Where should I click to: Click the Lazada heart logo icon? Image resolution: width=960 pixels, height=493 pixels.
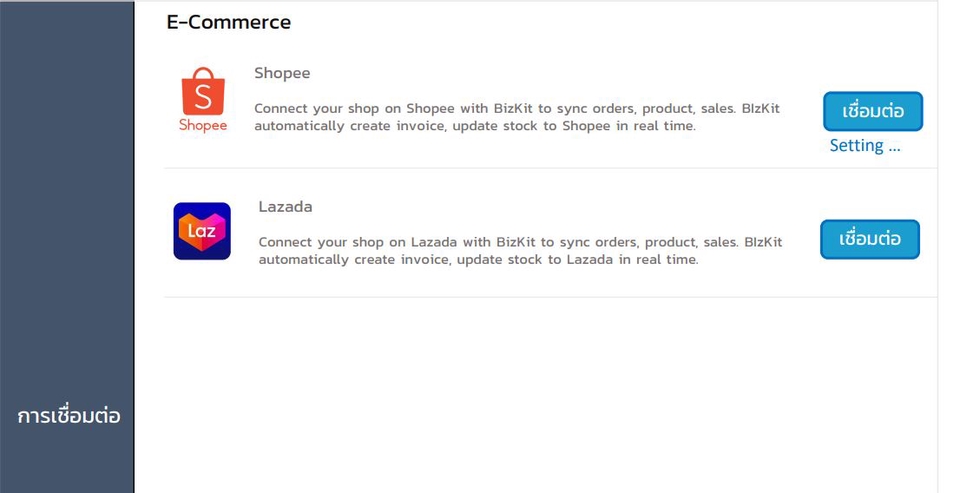click(202, 231)
